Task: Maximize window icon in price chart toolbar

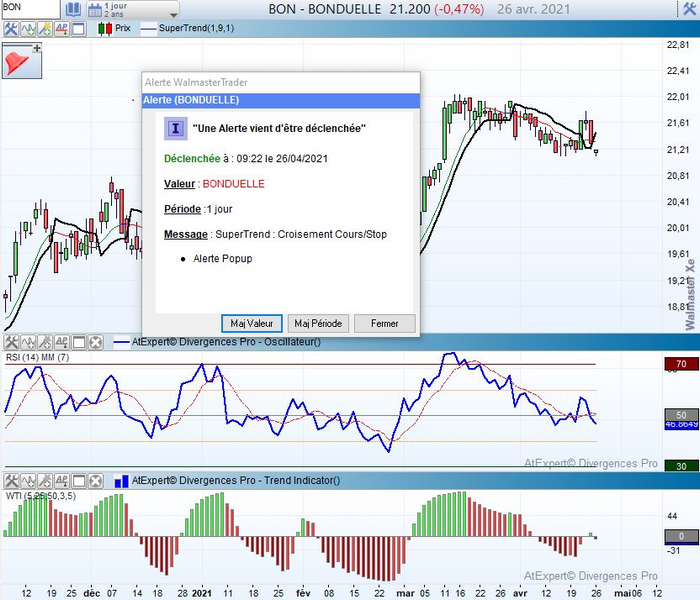Action: 79,29
